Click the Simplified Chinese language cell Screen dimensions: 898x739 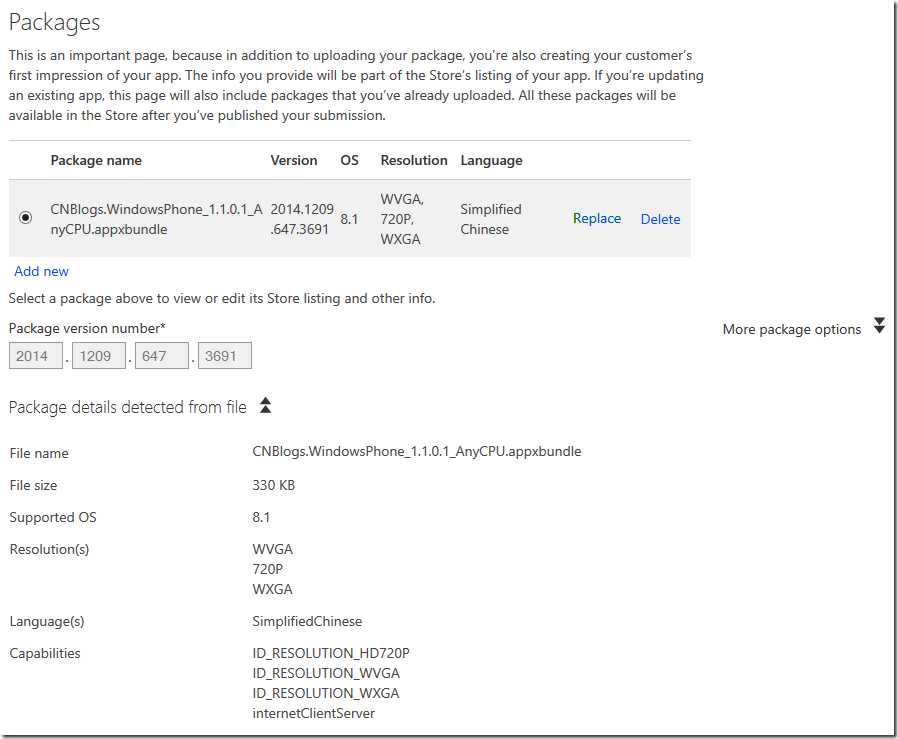(x=490, y=219)
